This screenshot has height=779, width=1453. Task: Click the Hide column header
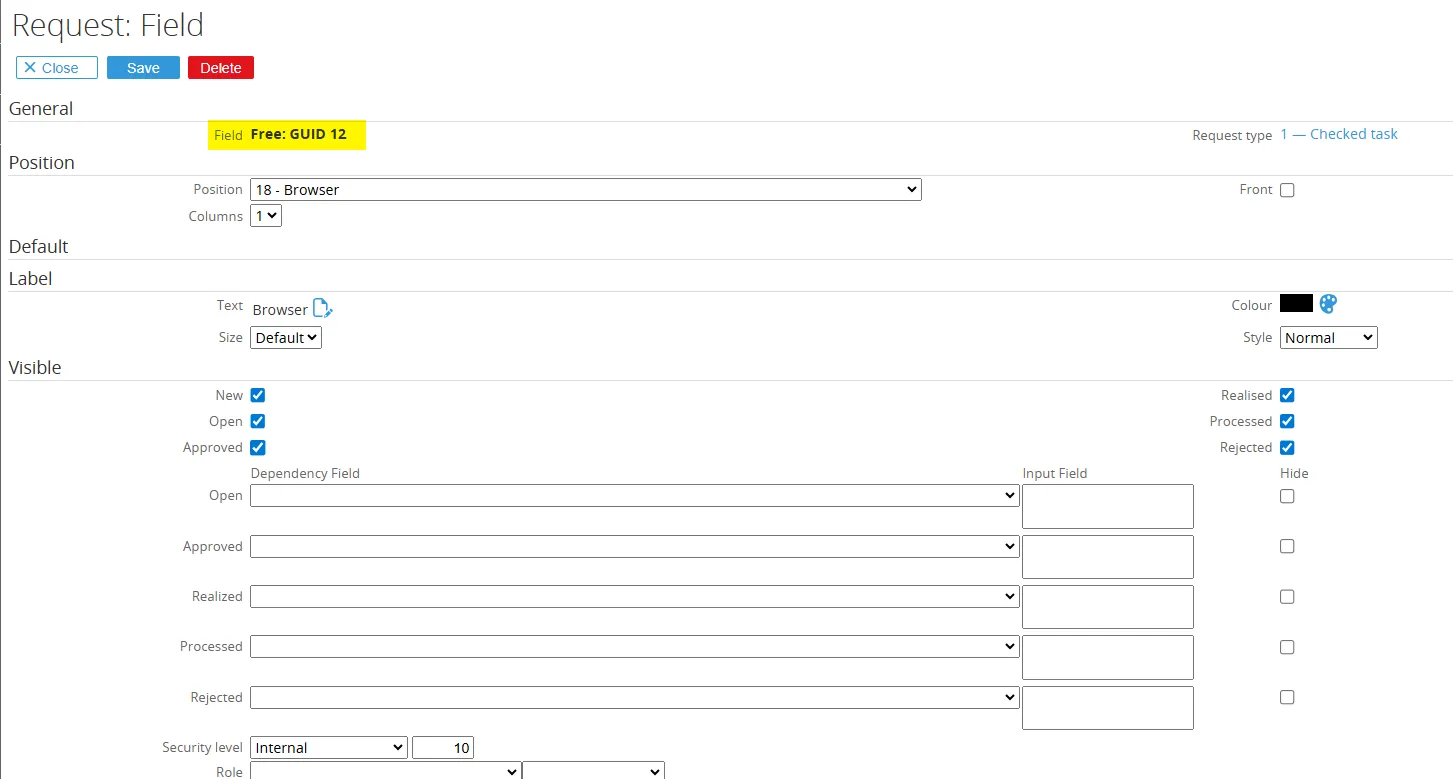[1294, 473]
